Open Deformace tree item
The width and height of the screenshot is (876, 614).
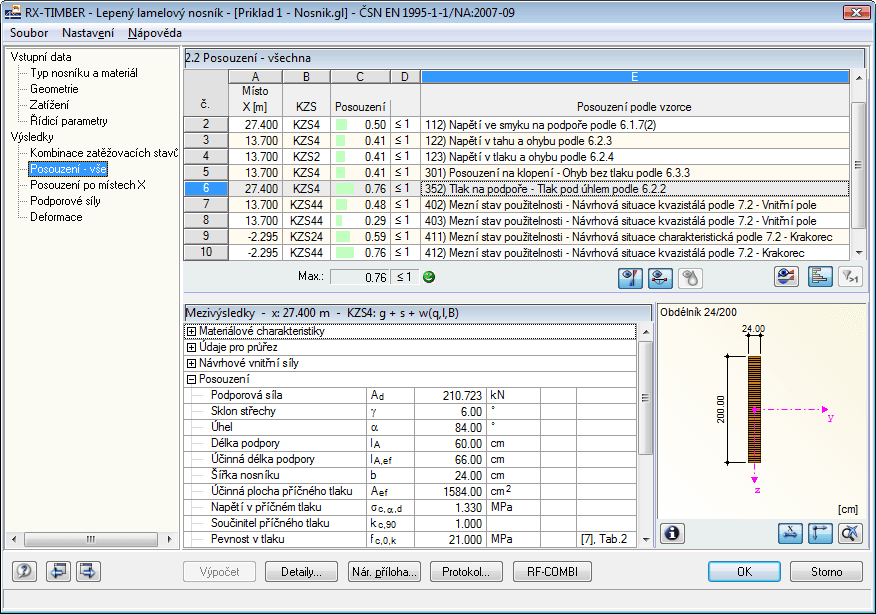point(56,217)
